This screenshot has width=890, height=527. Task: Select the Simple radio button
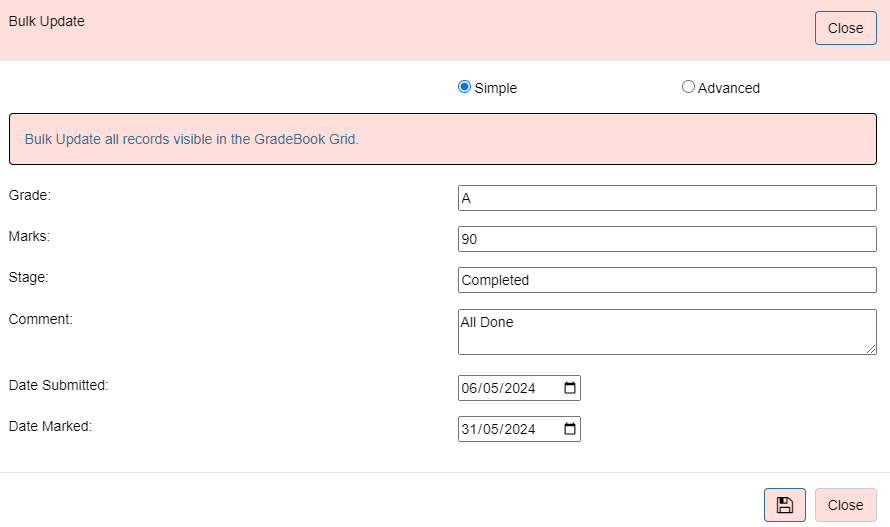464,87
